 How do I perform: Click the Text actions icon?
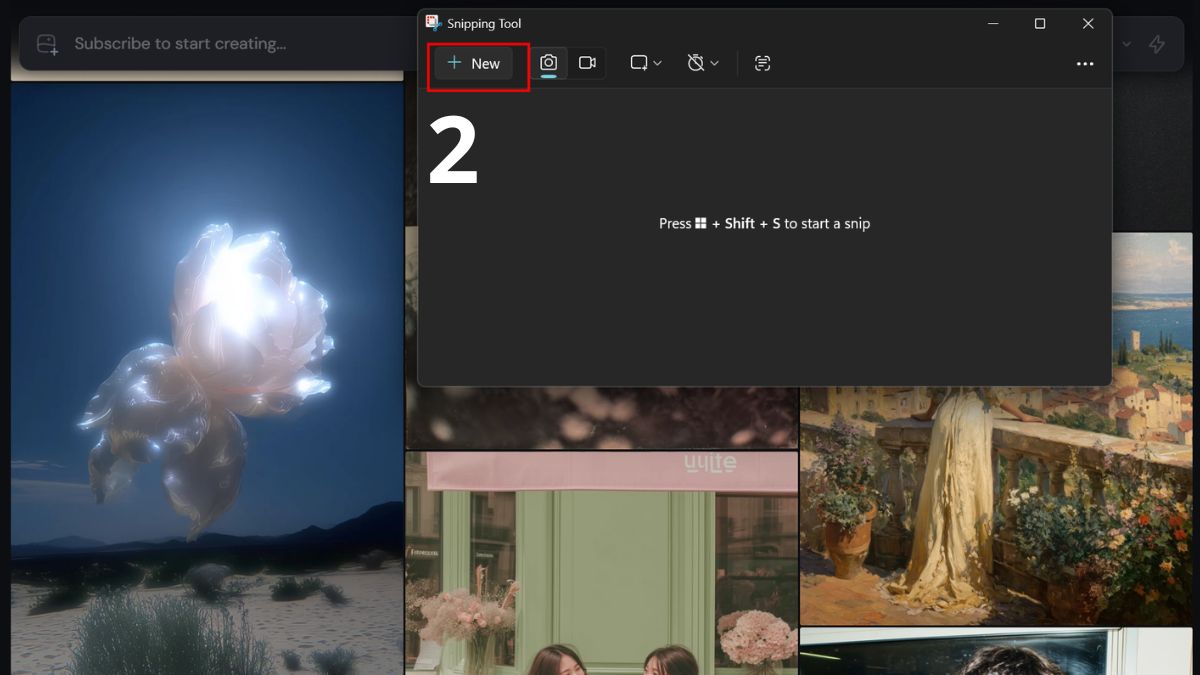click(x=763, y=63)
